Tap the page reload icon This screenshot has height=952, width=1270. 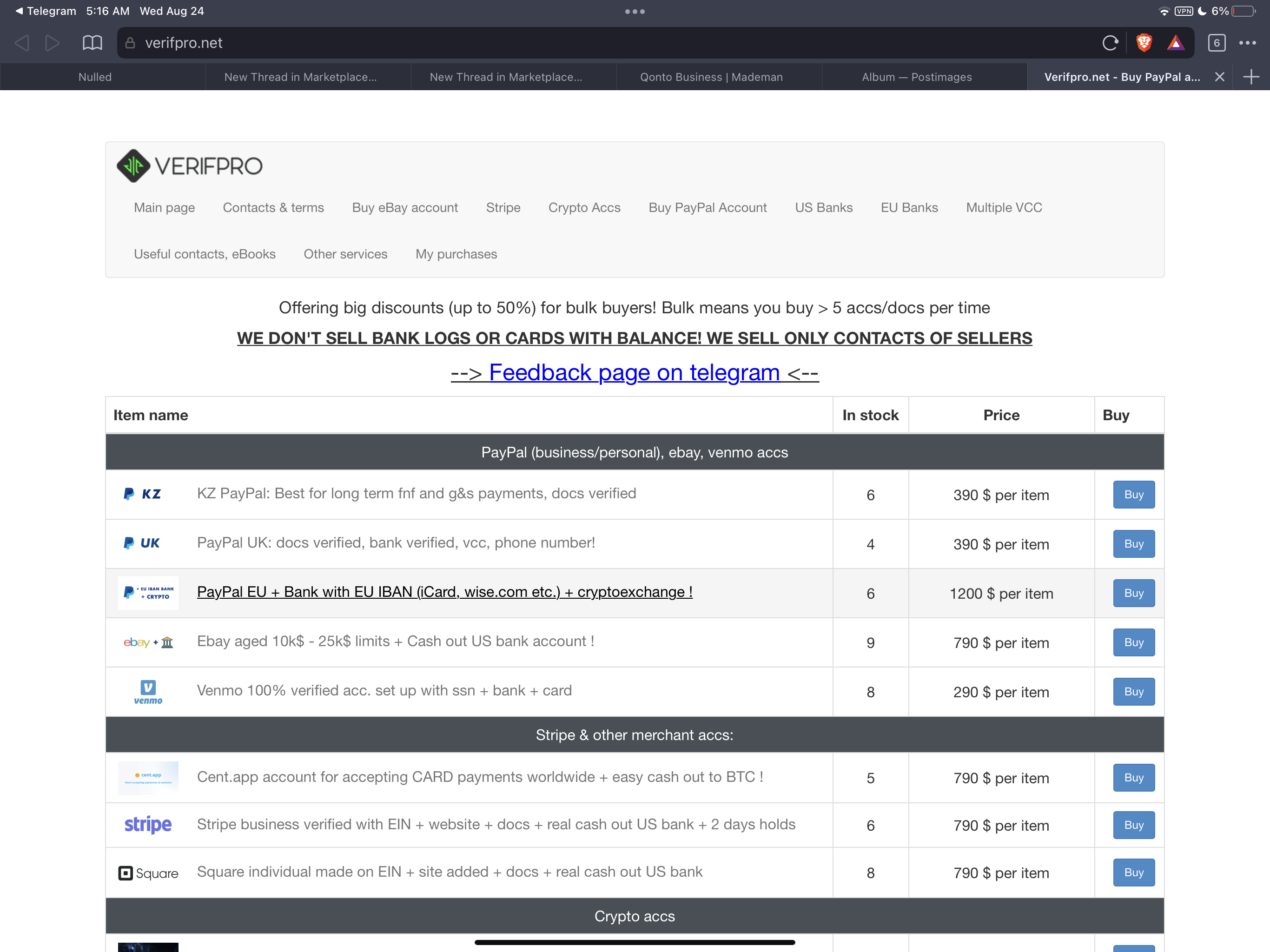pos(1109,43)
